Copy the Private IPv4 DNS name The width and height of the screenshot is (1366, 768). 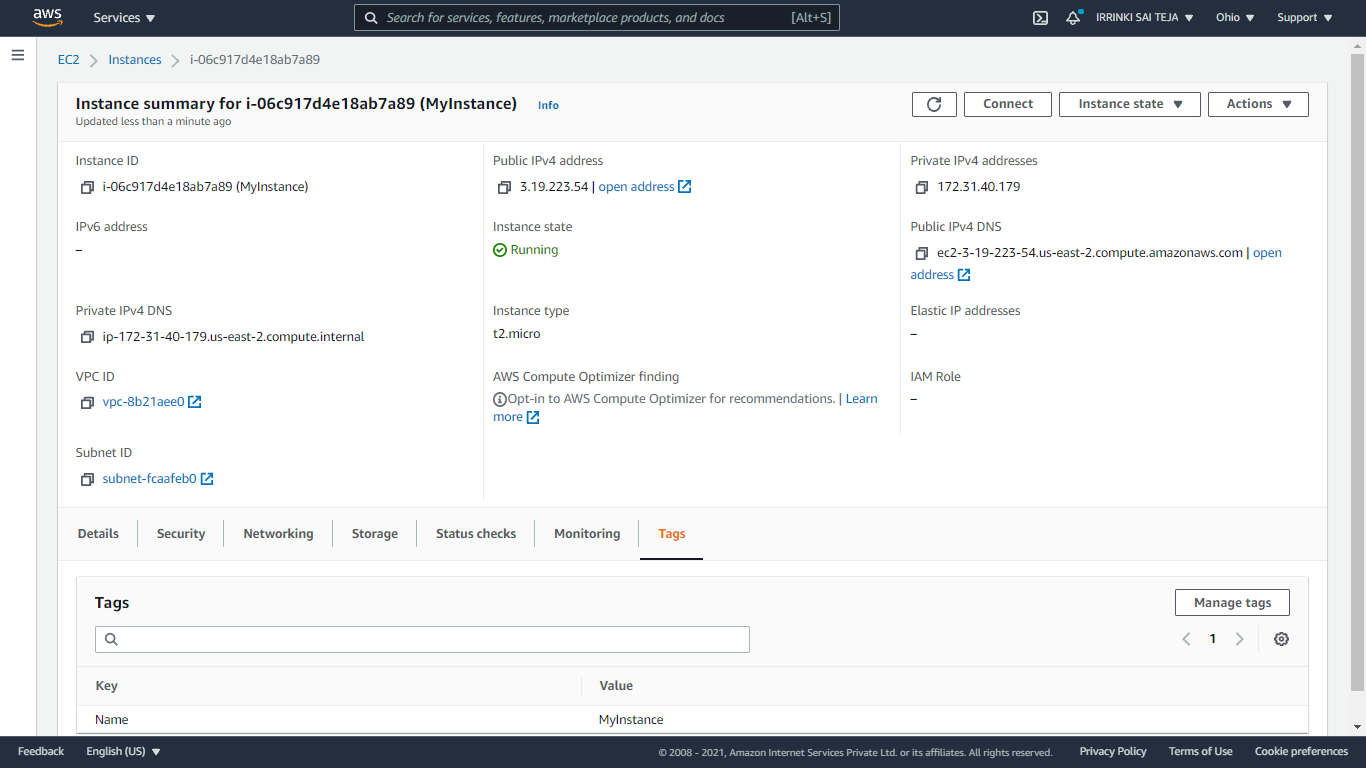pyautogui.click(x=87, y=337)
